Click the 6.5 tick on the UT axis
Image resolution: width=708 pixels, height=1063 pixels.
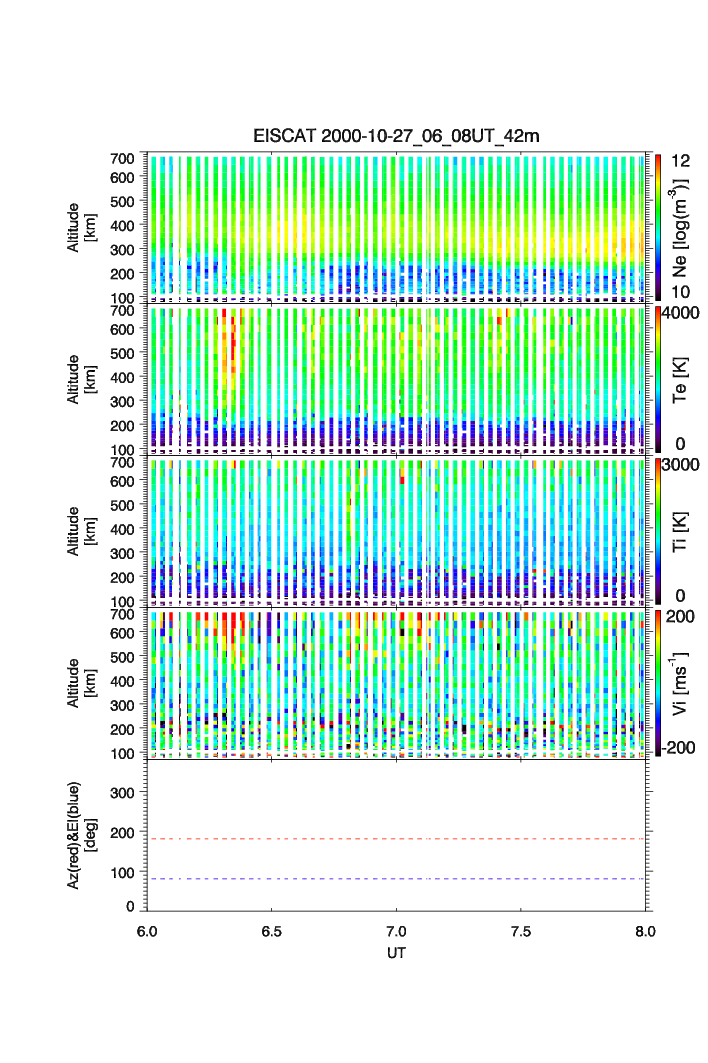[271, 931]
